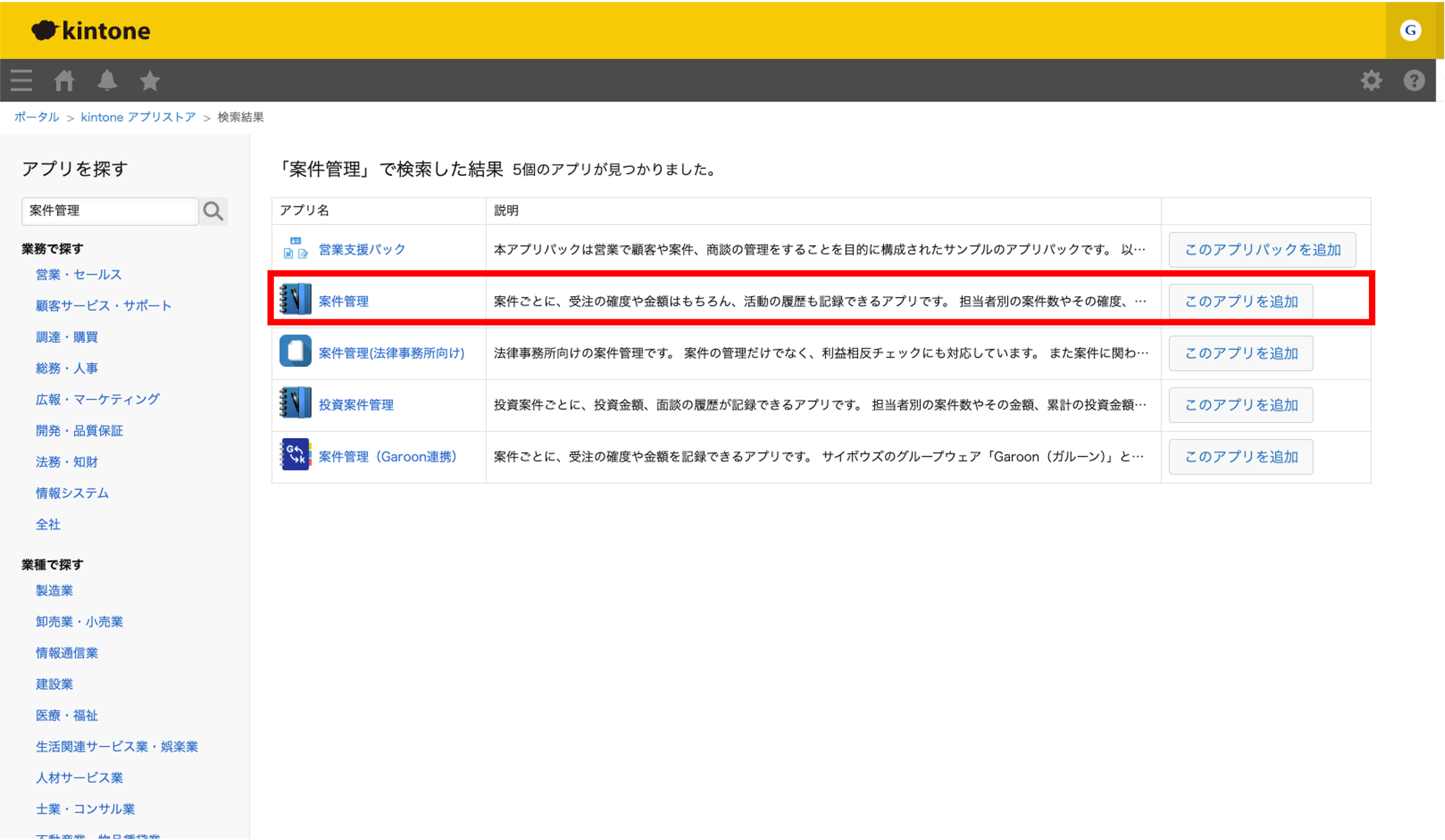Select 法務・知財 category

click(x=67, y=462)
